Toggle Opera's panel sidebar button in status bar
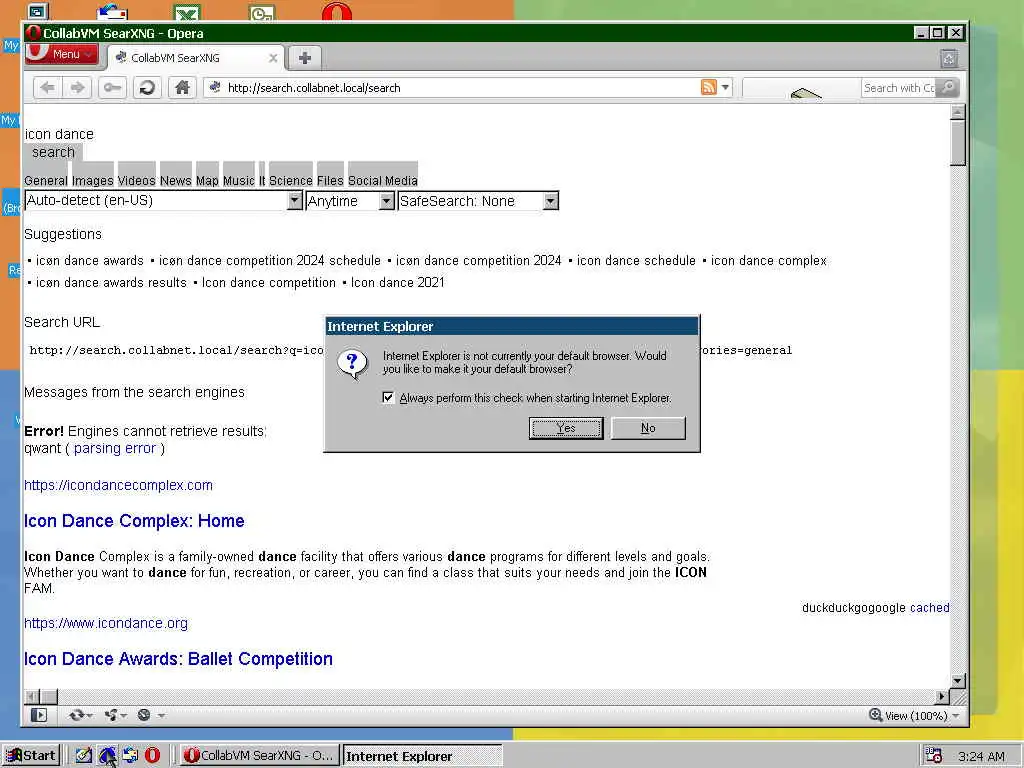 39,715
